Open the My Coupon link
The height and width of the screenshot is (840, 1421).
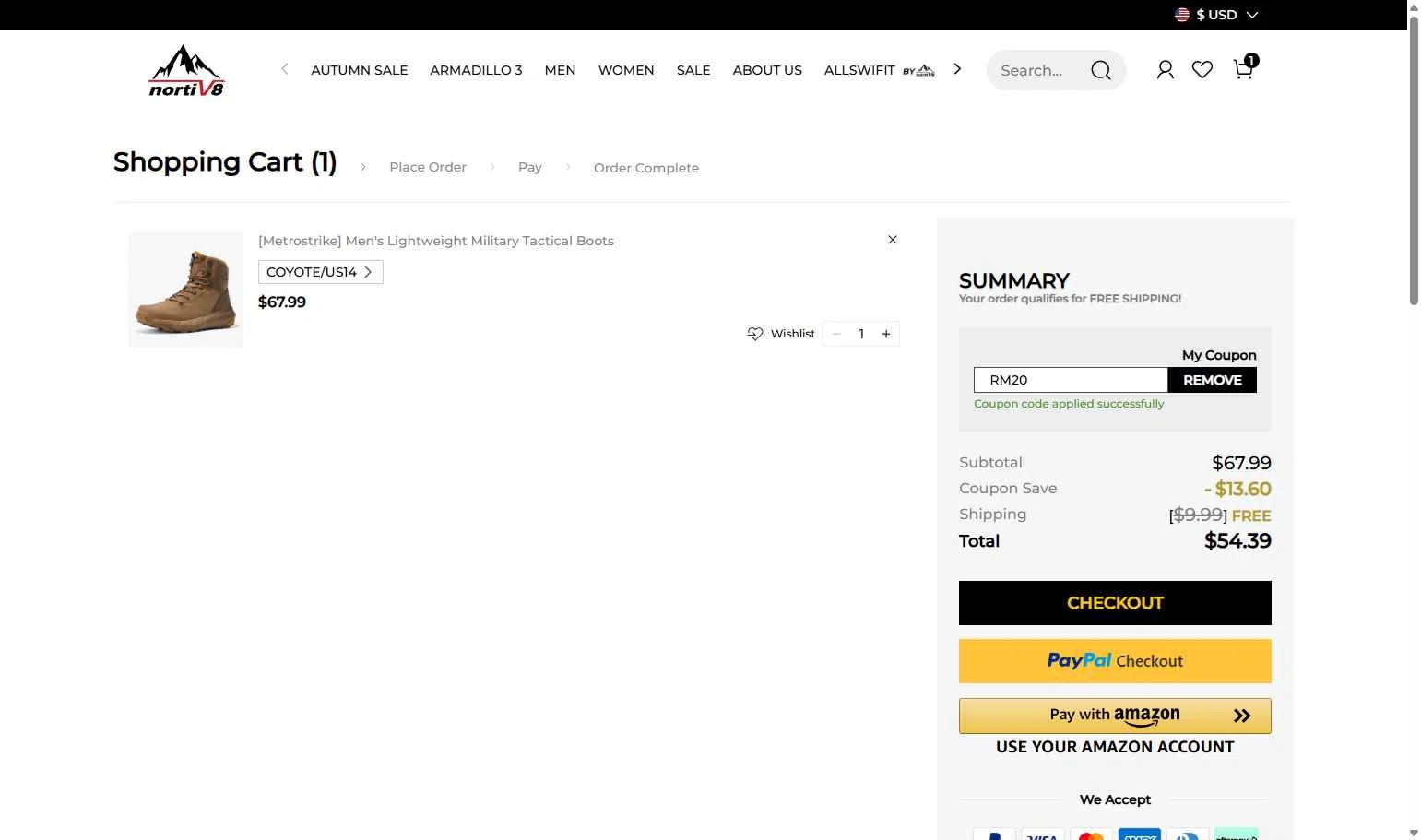pos(1219,355)
